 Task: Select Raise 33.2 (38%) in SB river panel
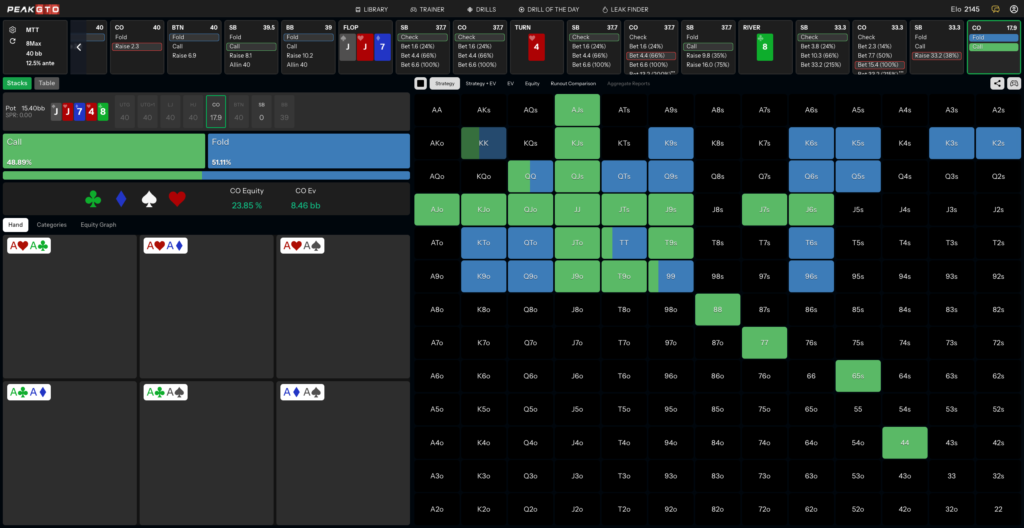tap(936, 56)
